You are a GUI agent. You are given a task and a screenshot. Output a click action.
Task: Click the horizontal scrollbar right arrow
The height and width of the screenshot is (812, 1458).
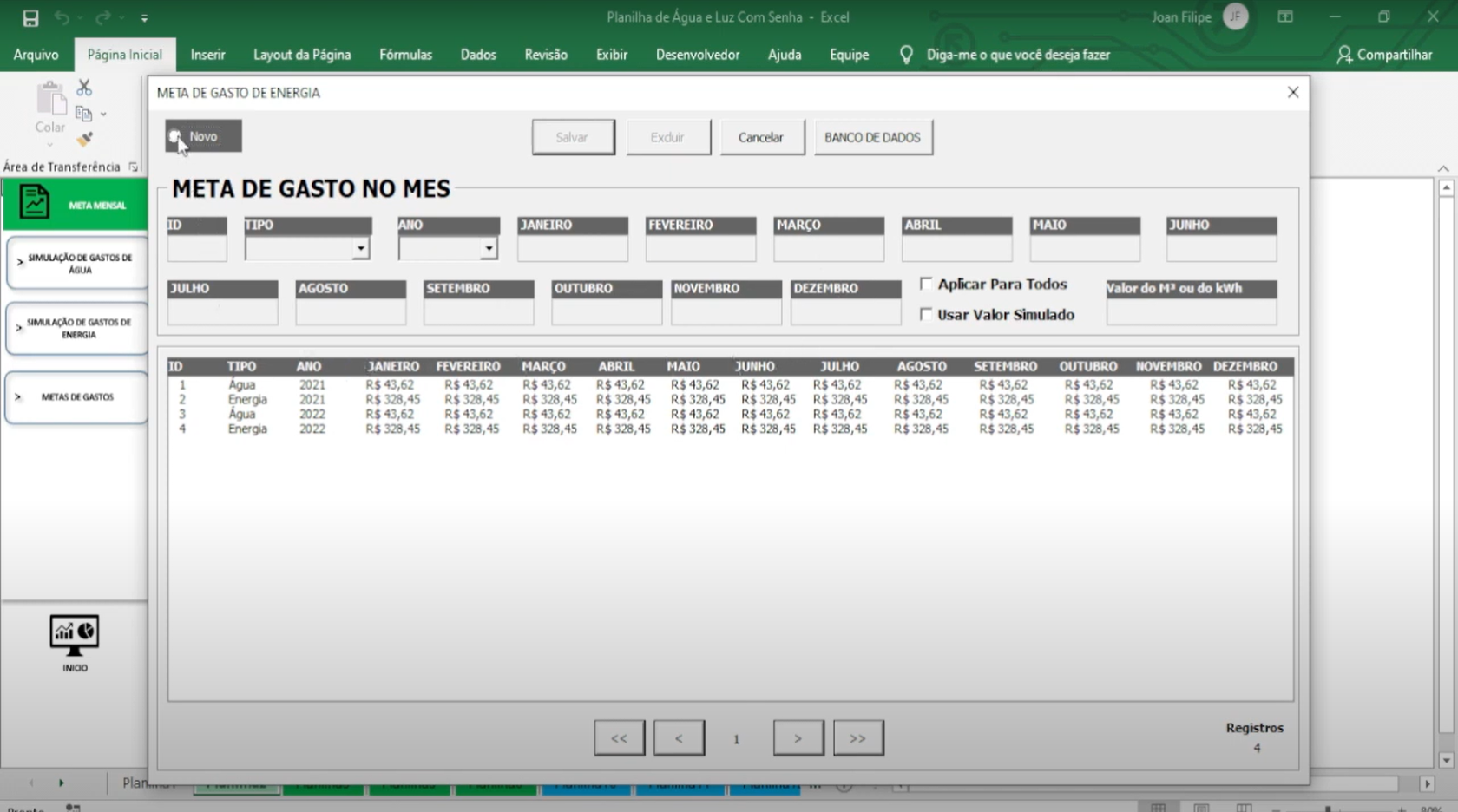[x=1427, y=783]
